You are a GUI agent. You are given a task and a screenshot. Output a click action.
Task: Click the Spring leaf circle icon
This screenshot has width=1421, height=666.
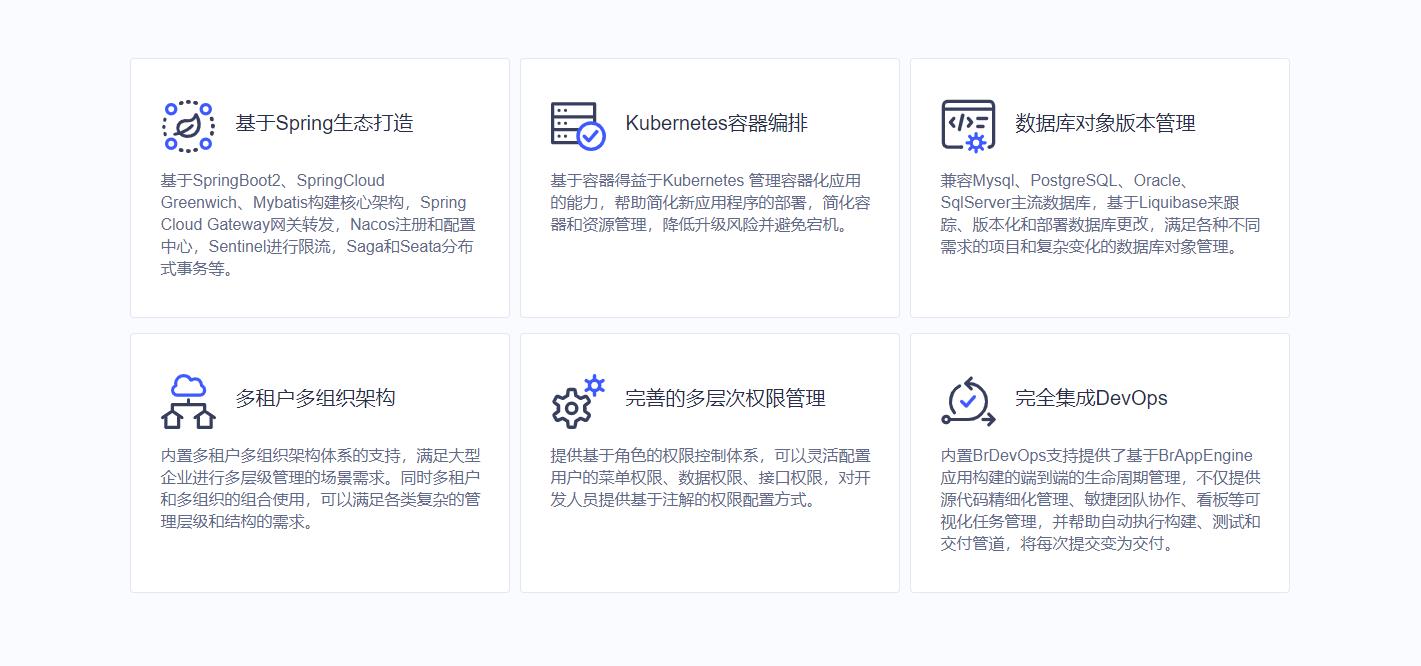188,126
